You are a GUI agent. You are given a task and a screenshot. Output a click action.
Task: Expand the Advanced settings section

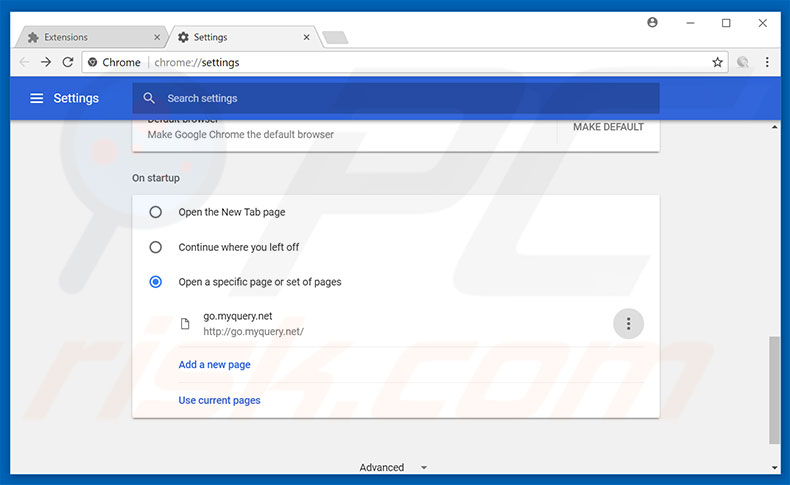[x=393, y=467]
